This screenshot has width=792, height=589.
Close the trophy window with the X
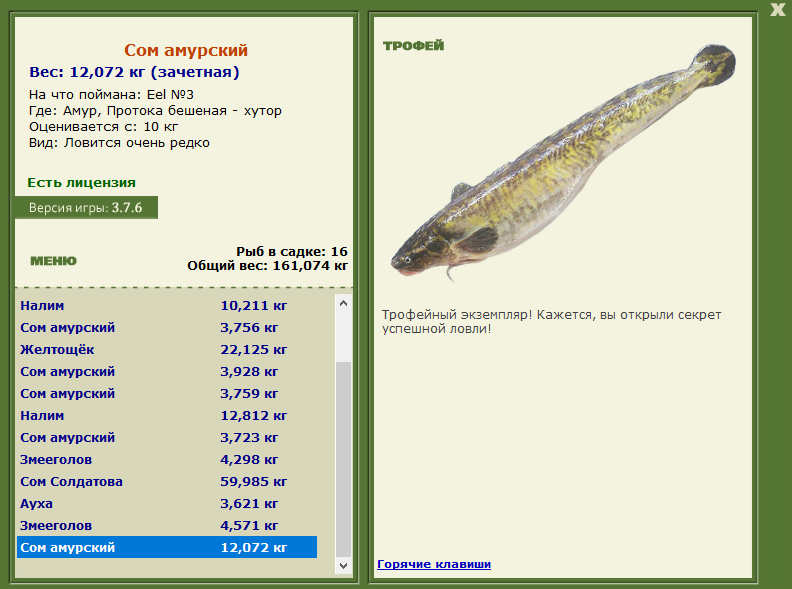click(778, 9)
